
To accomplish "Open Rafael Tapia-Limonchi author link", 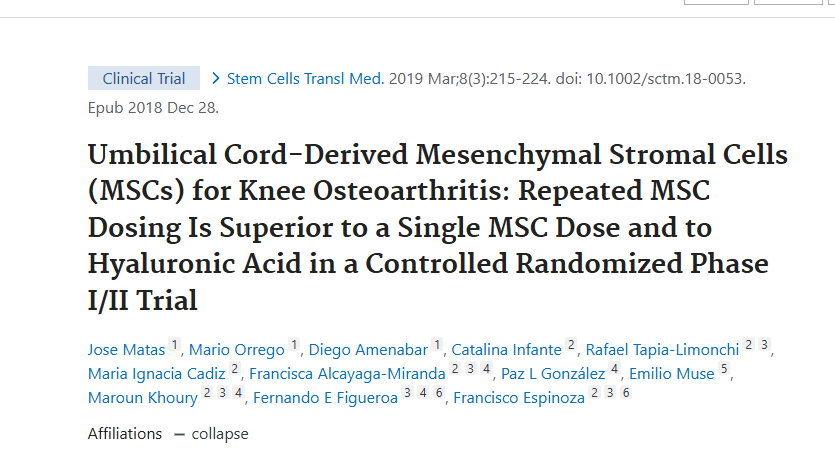I will click(662, 349).
